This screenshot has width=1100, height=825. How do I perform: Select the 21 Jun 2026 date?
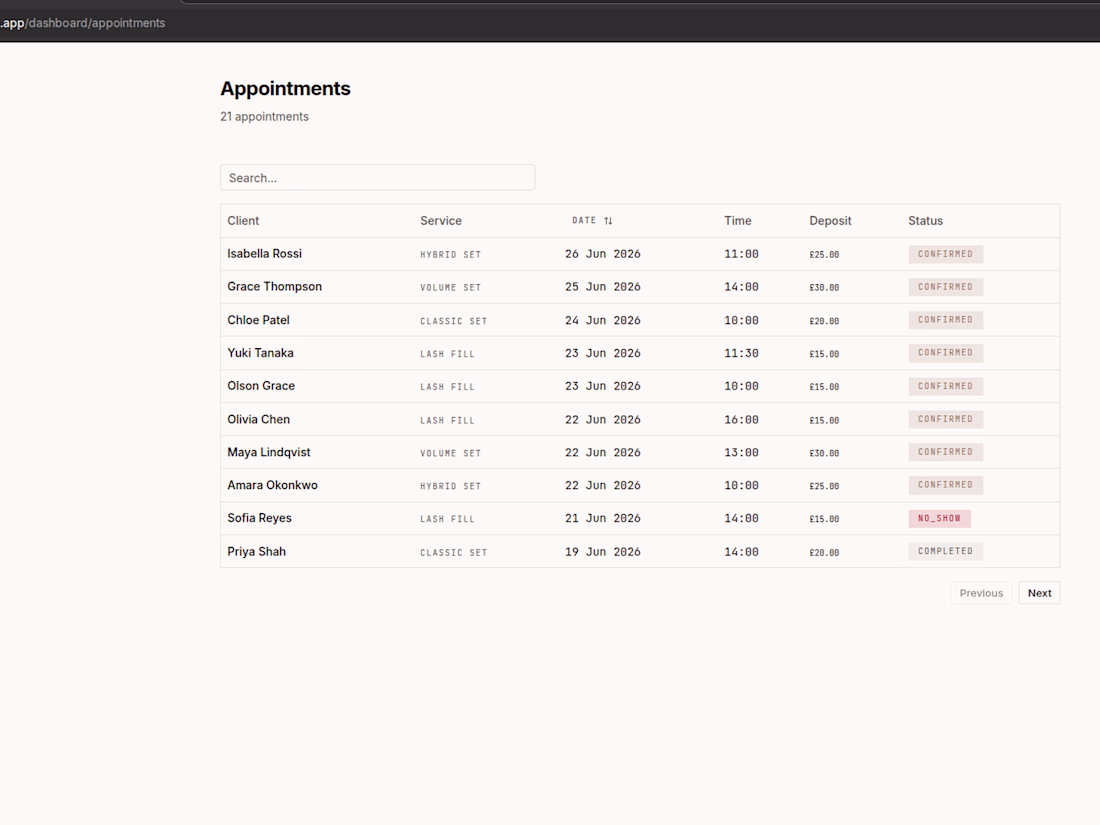tap(603, 518)
